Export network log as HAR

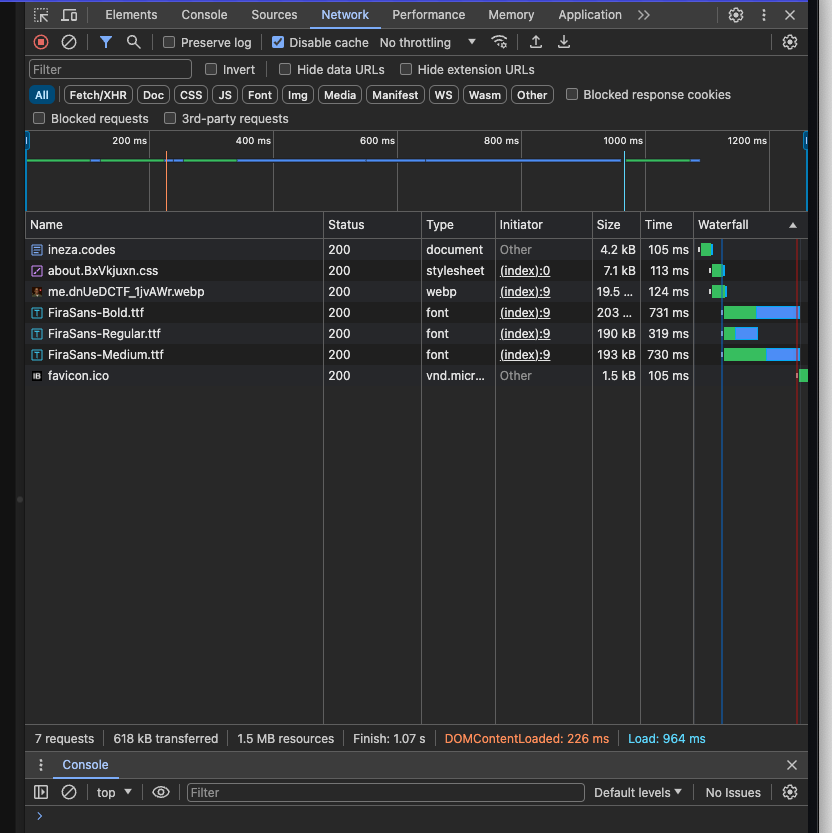563,42
